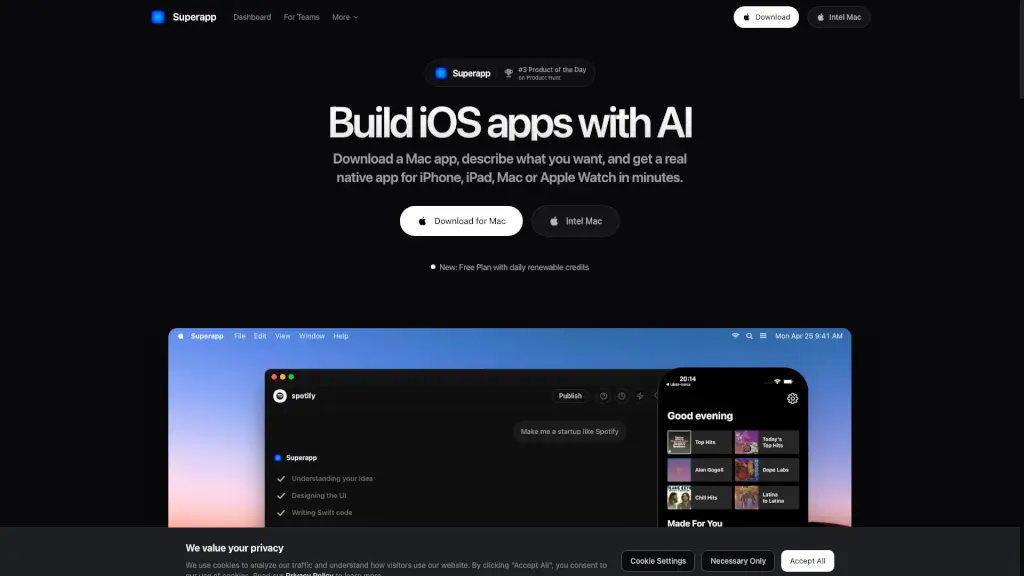Click the page vertical scrollbar thumb
Image resolution: width=1024 pixels, height=576 pixels.
pos(1021,50)
